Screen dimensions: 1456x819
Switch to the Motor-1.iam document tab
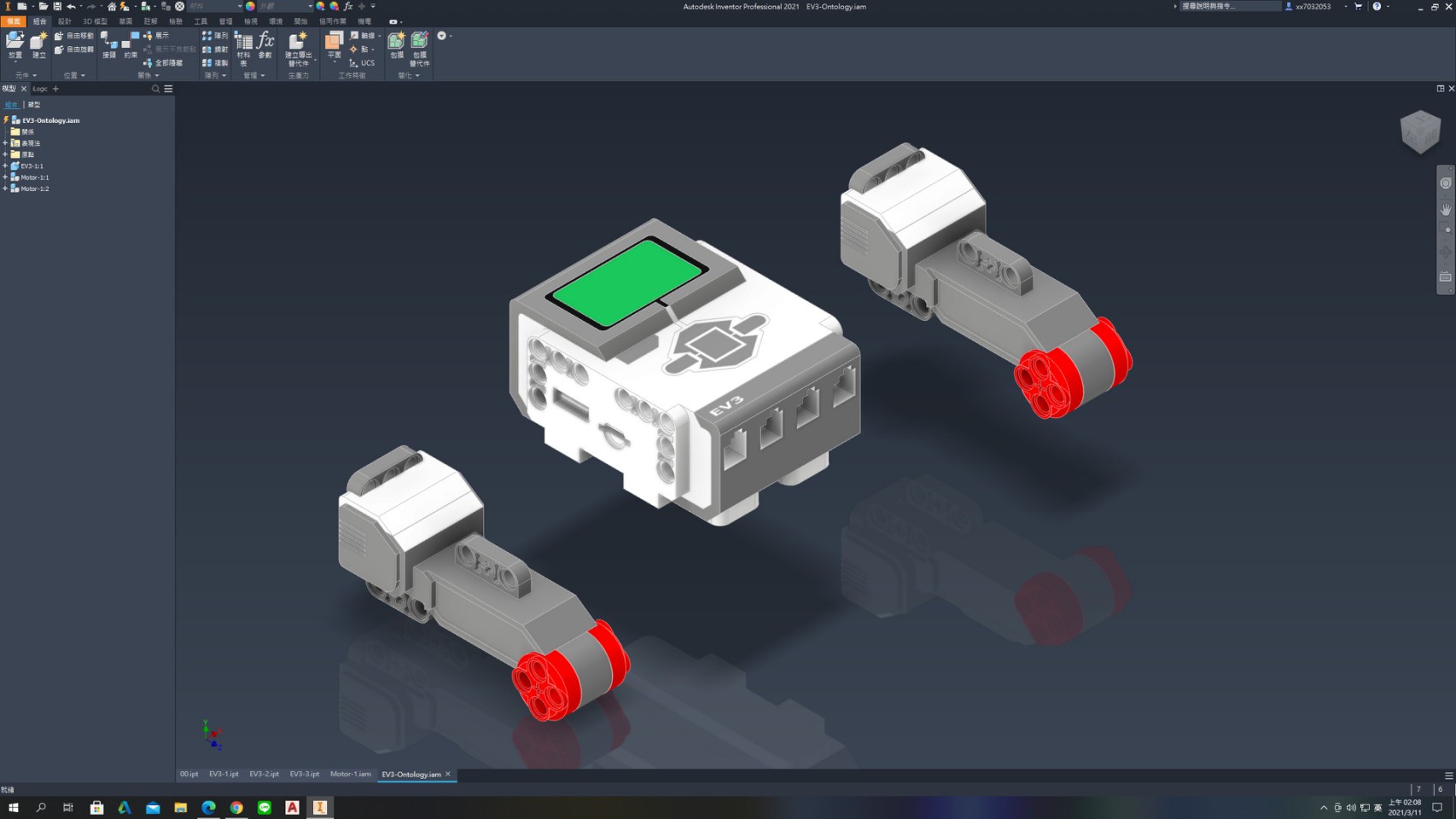[351, 775]
